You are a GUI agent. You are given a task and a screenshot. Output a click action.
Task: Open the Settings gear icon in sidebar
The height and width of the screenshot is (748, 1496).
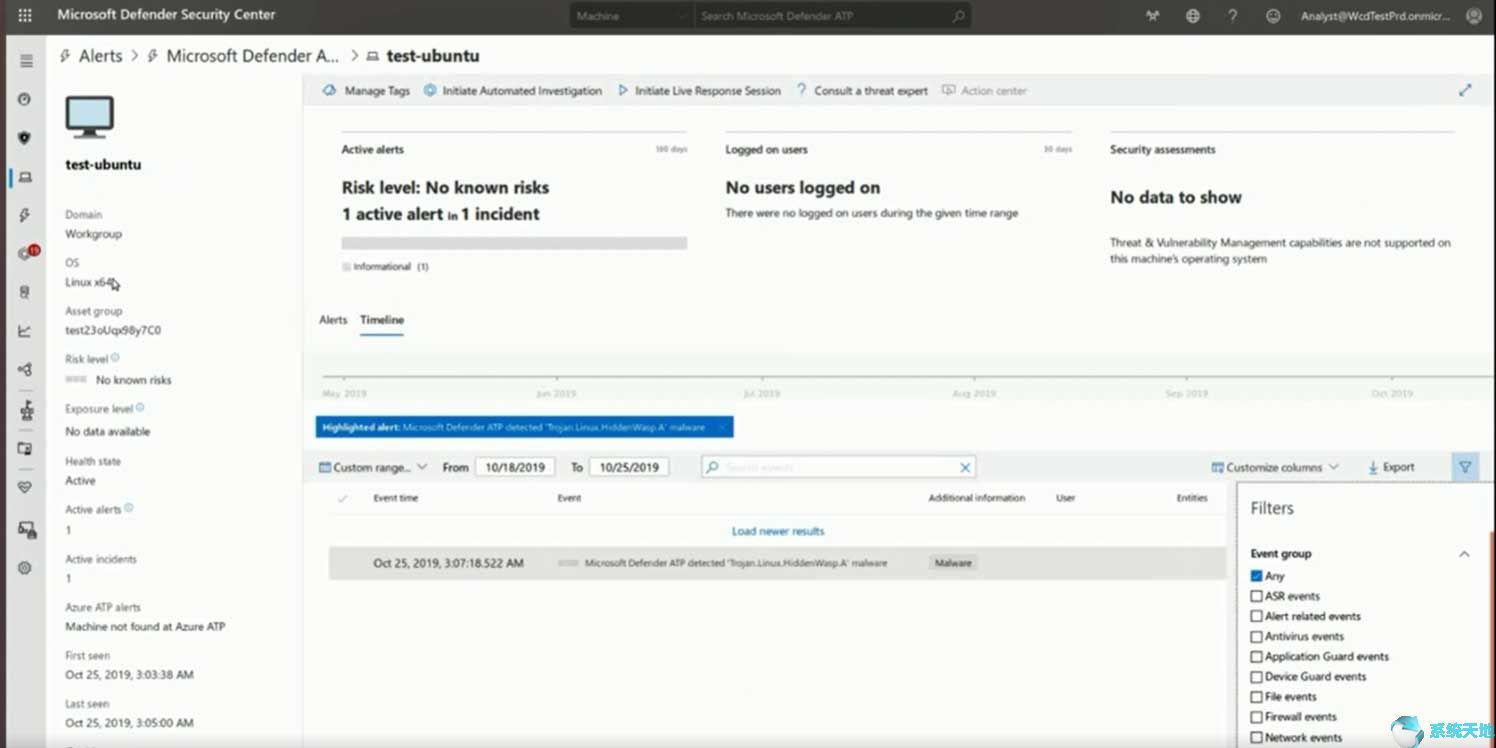[x=25, y=567]
